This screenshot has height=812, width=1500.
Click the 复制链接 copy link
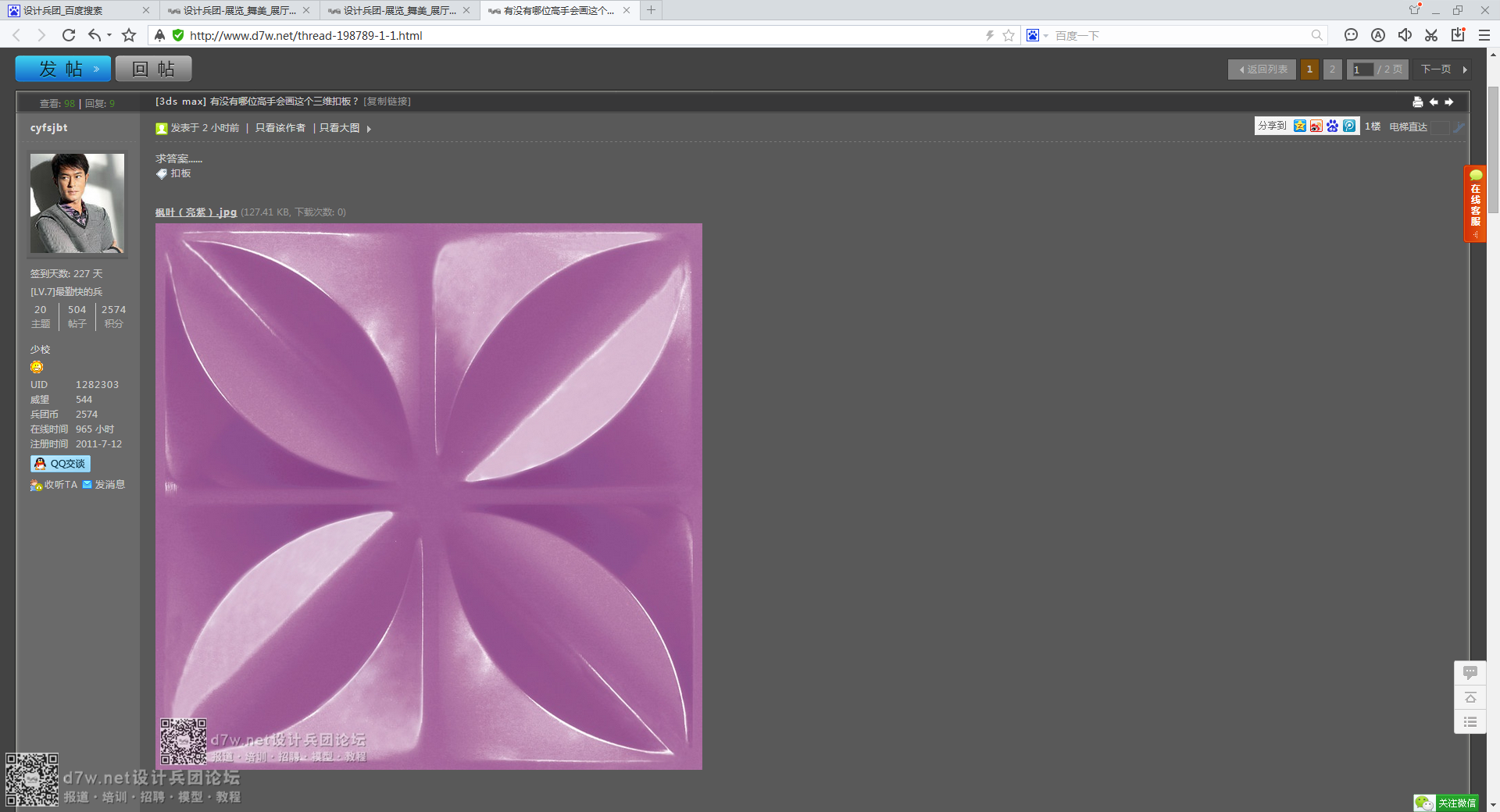[x=387, y=101]
